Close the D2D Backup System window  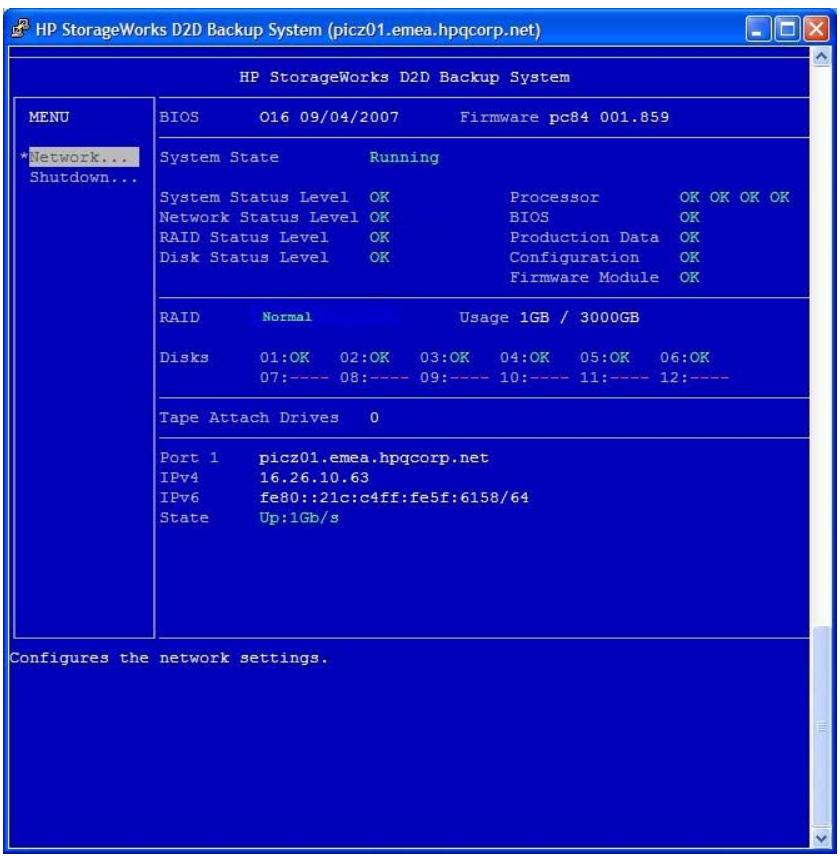pyautogui.click(x=817, y=28)
